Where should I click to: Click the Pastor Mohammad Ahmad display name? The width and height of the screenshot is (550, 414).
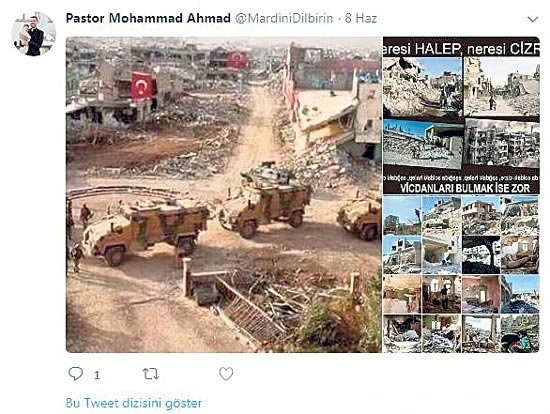coord(148,18)
